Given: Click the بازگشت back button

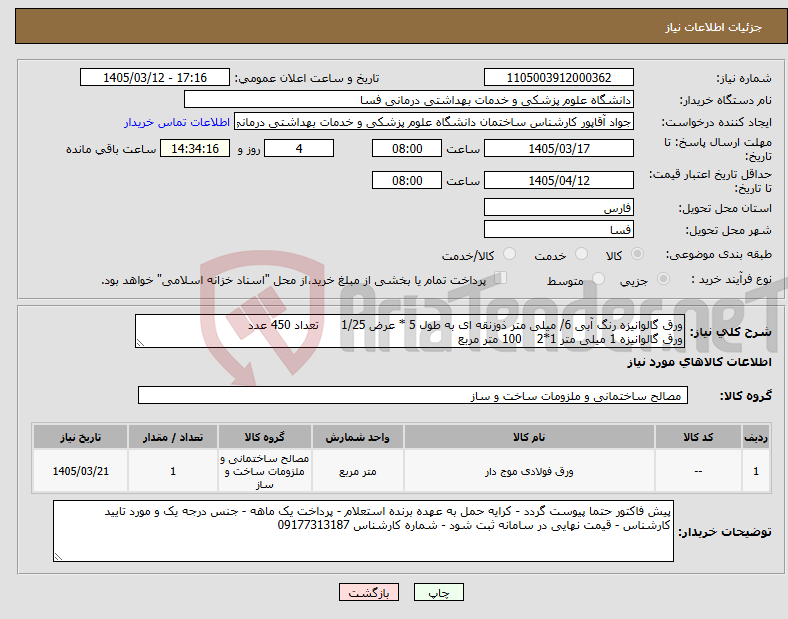Looking at the screenshot, I should pos(369,592).
